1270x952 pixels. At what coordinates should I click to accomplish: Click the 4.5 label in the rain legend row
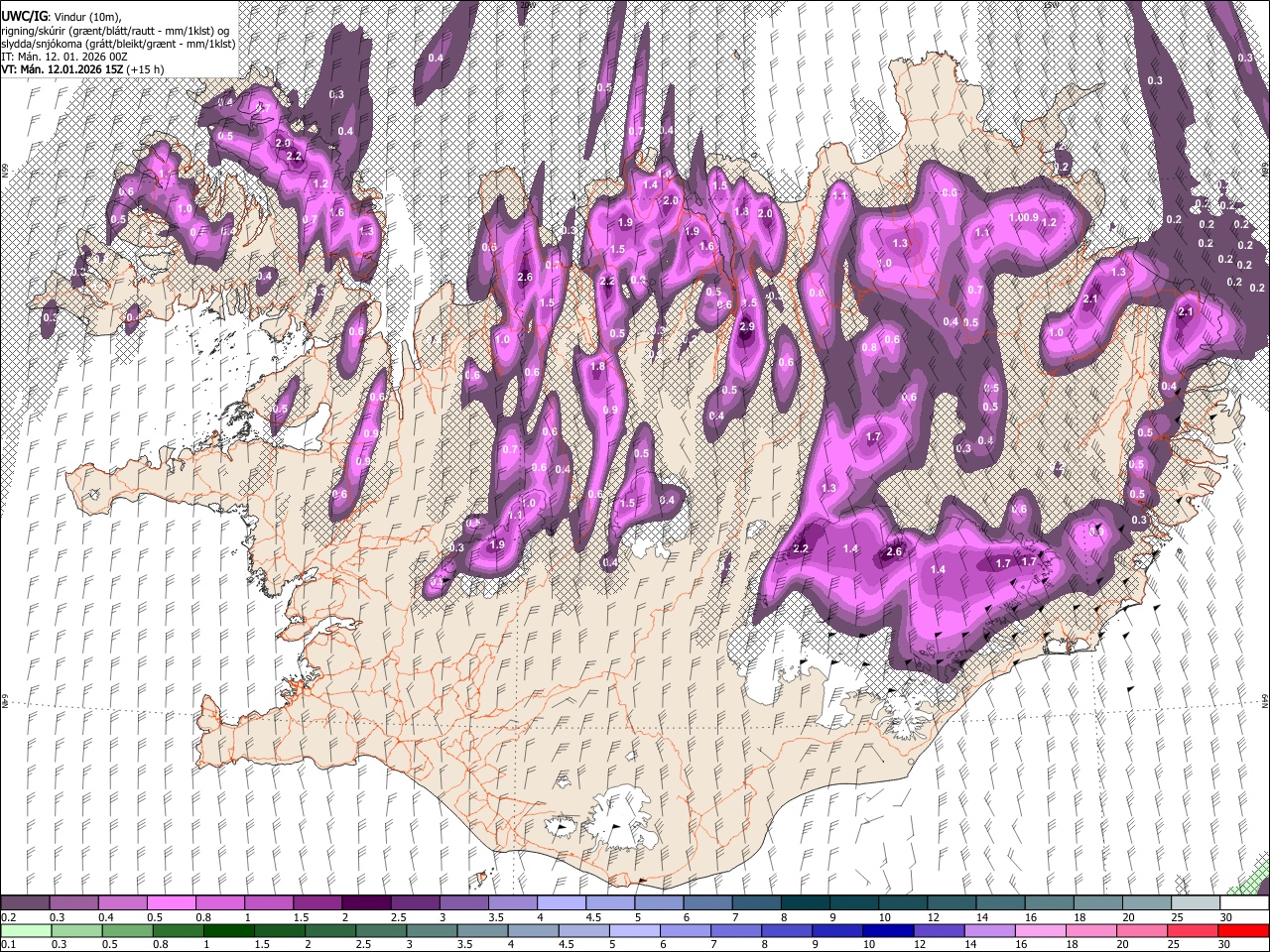coord(567,945)
